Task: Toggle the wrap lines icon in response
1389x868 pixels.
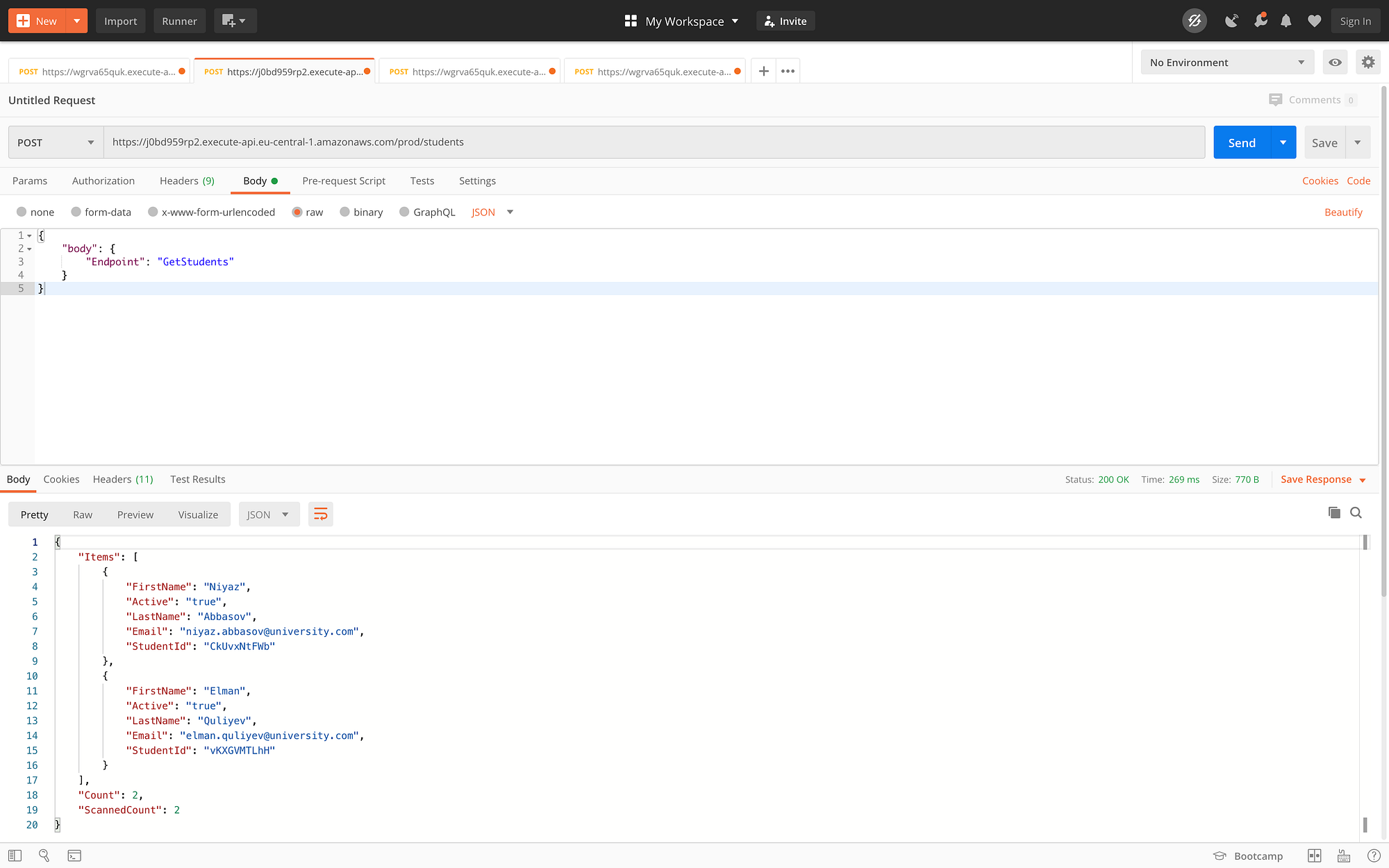Action: pos(320,515)
